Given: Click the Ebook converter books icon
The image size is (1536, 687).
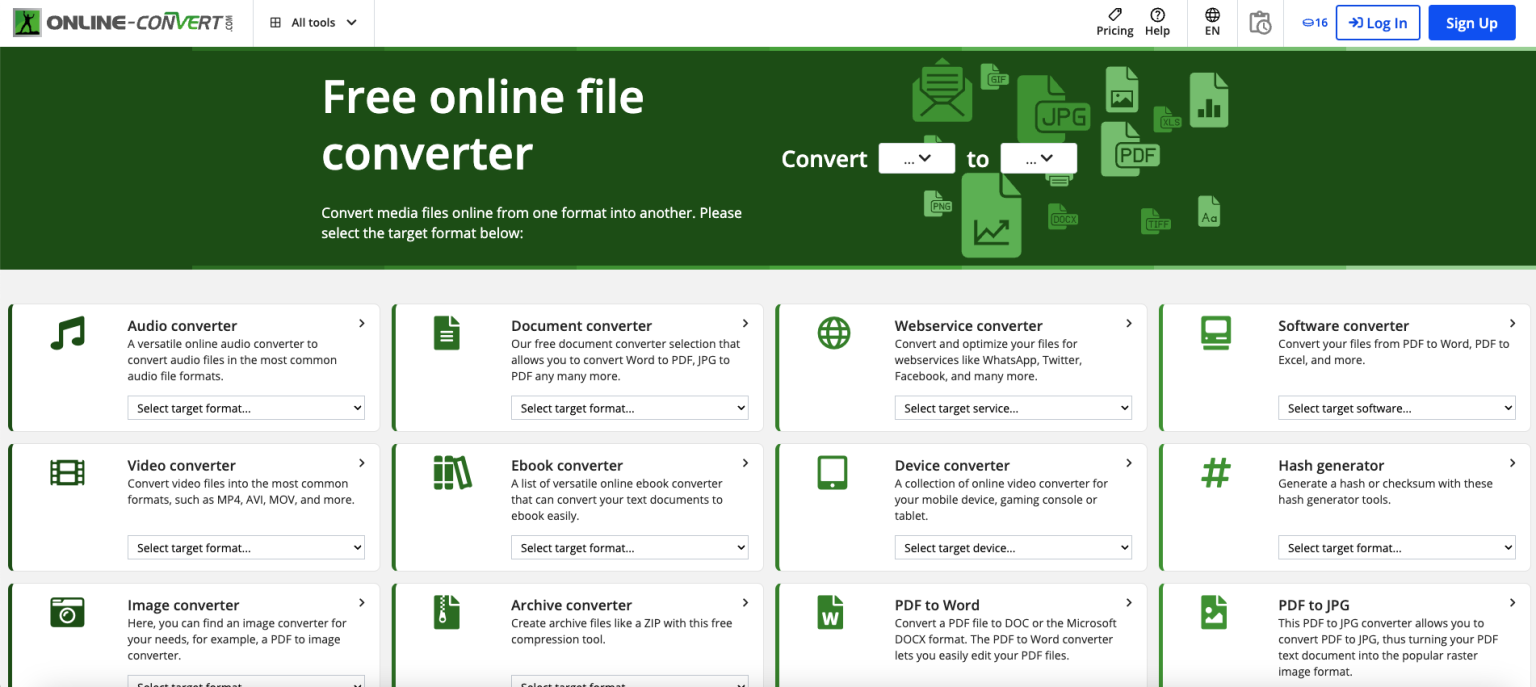Looking at the screenshot, I should click(x=451, y=472).
